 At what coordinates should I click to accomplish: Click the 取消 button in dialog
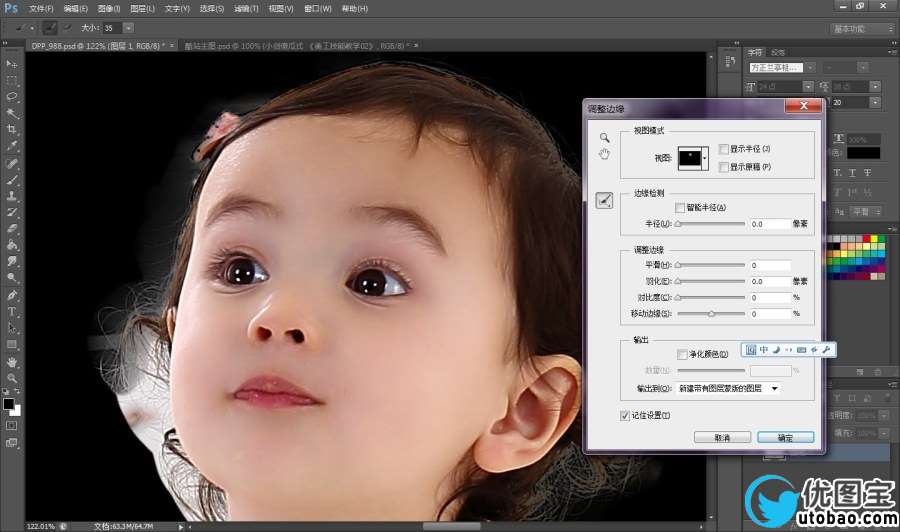coord(722,437)
